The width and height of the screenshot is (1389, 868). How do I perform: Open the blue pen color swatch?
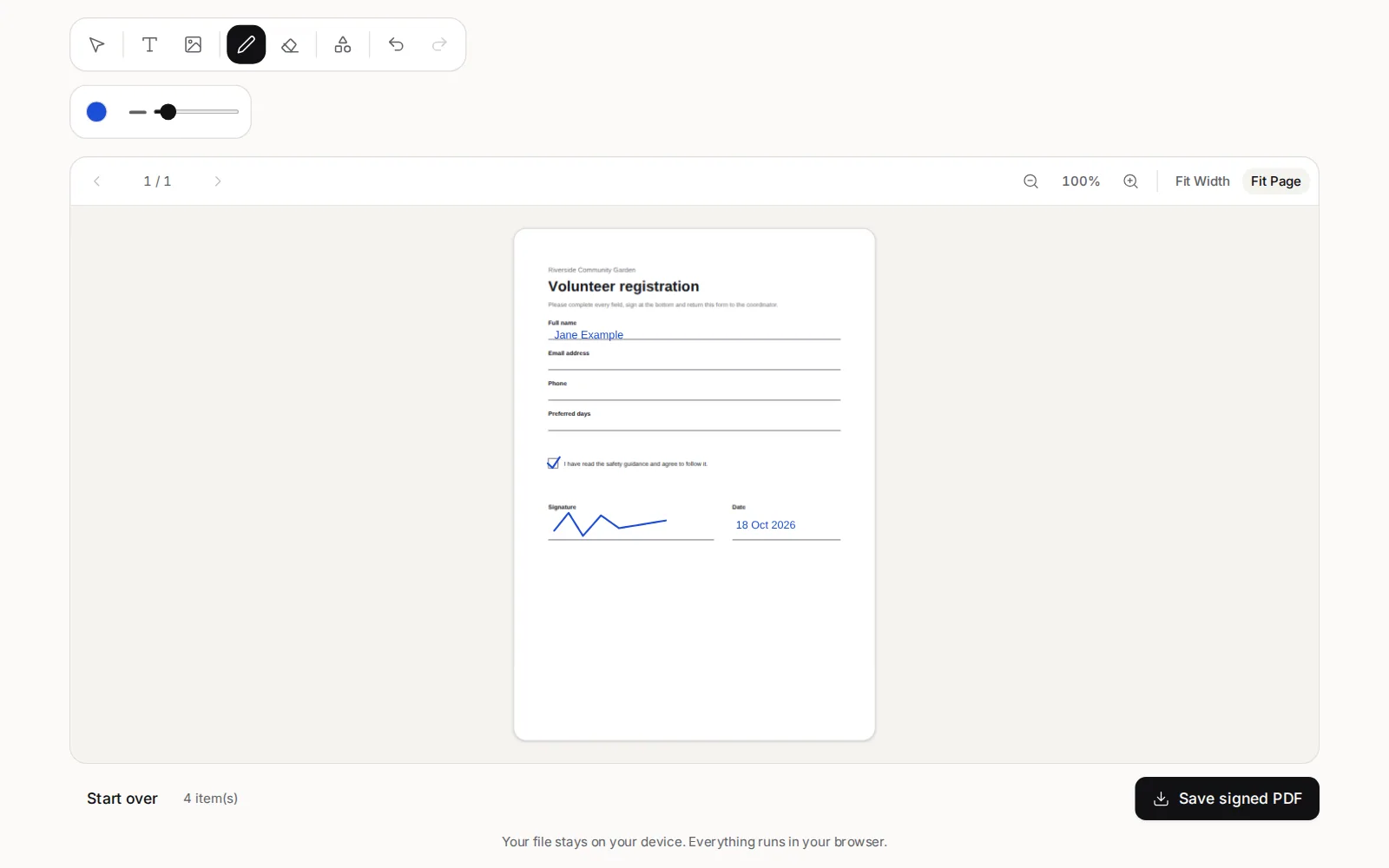click(x=96, y=112)
